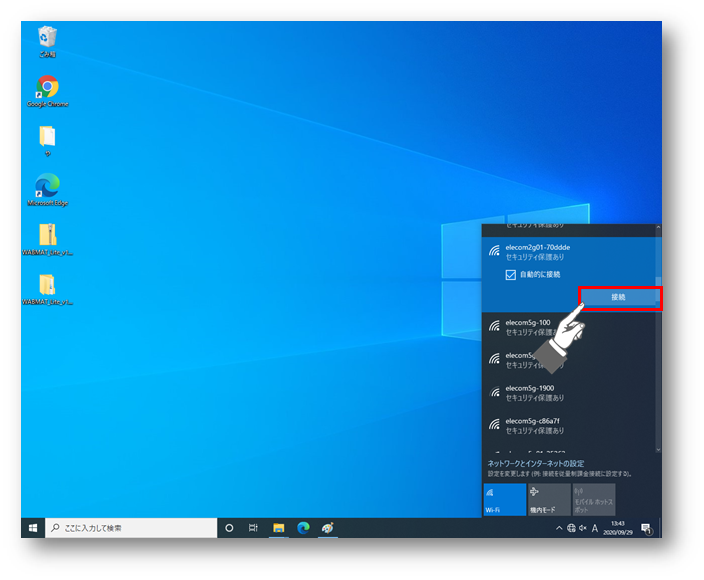The width and height of the screenshot is (704, 580).
Task: Click the elecom2g01-70ddde network name
Action: [537, 247]
